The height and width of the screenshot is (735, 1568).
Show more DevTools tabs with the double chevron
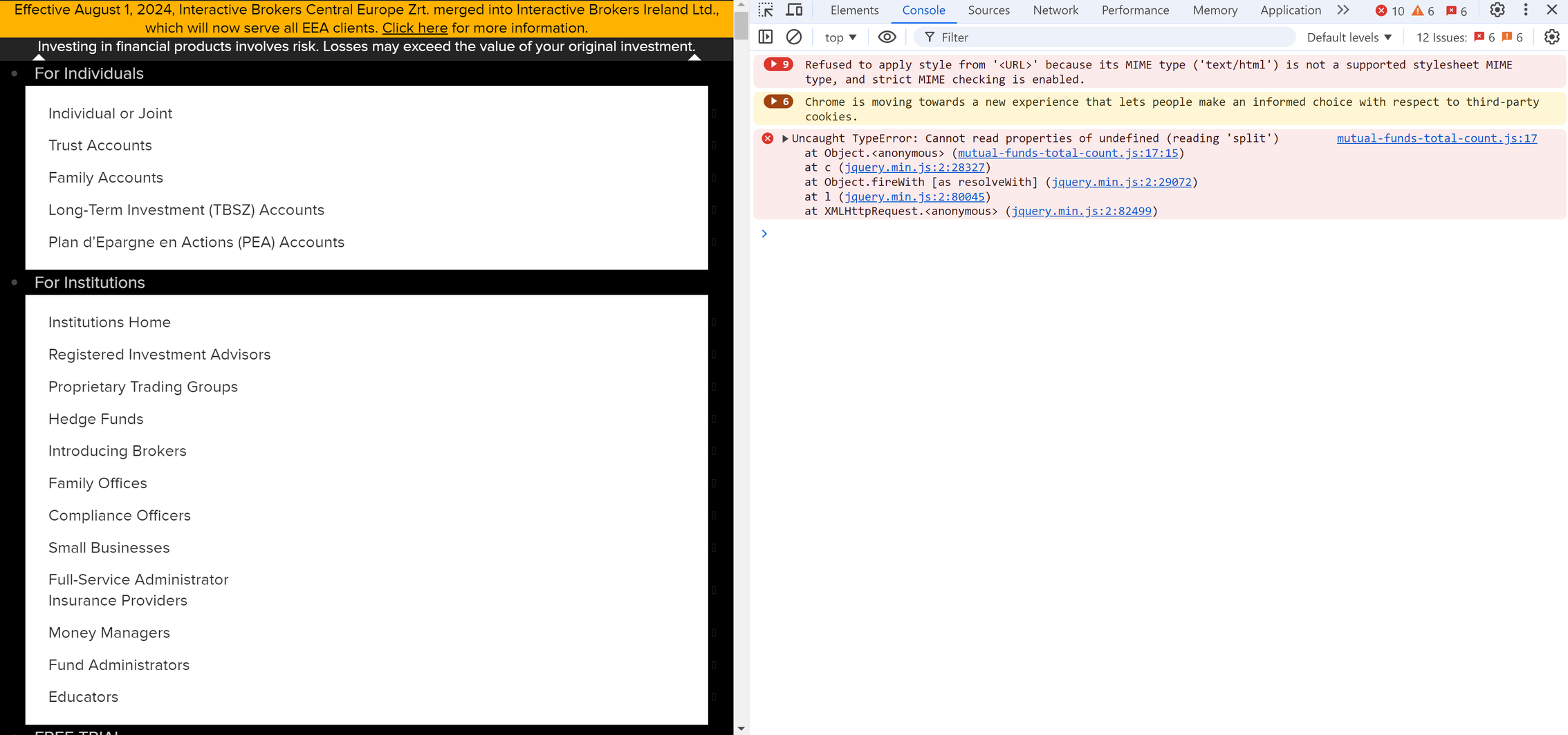1343,10
